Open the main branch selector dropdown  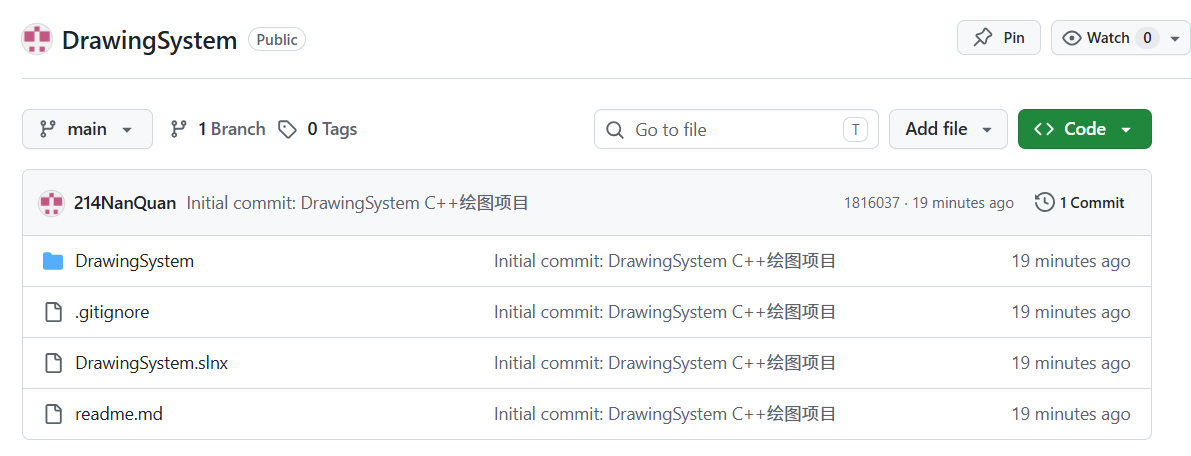pyautogui.click(x=87, y=129)
